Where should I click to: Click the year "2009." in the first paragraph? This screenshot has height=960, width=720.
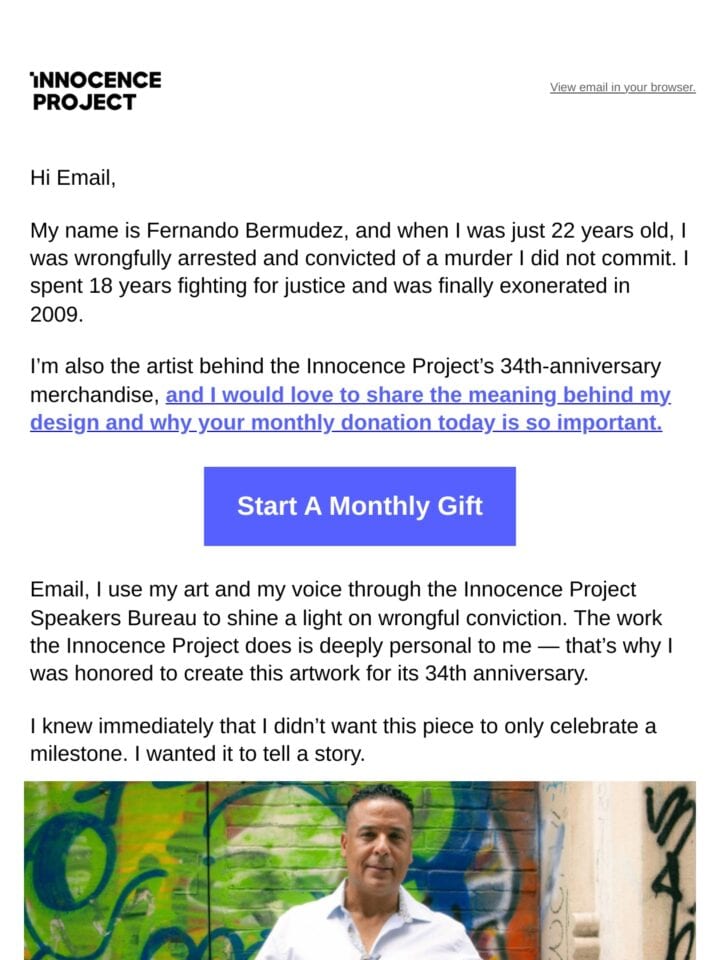(x=56, y=315)
